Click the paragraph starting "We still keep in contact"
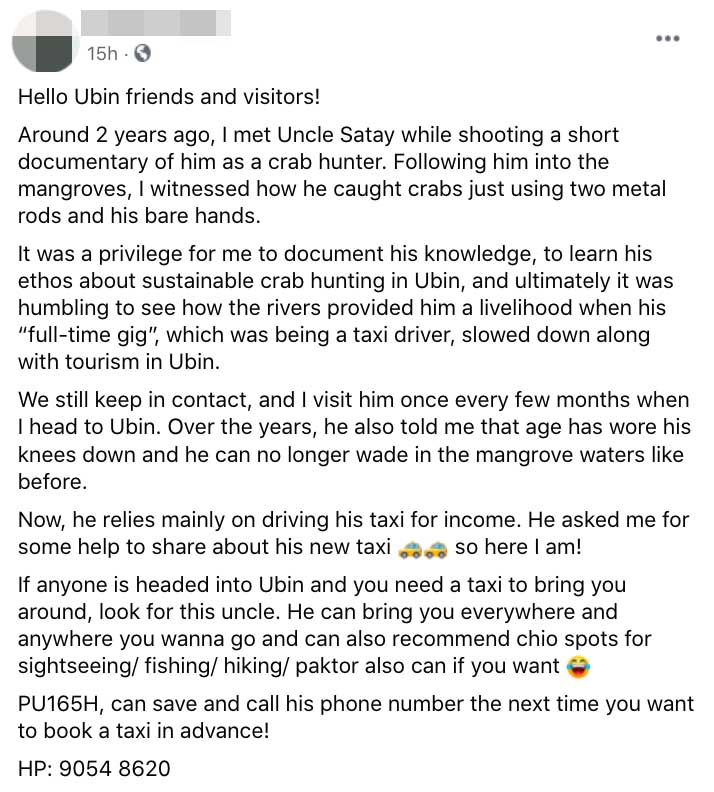714x792 pixels. 350,439
